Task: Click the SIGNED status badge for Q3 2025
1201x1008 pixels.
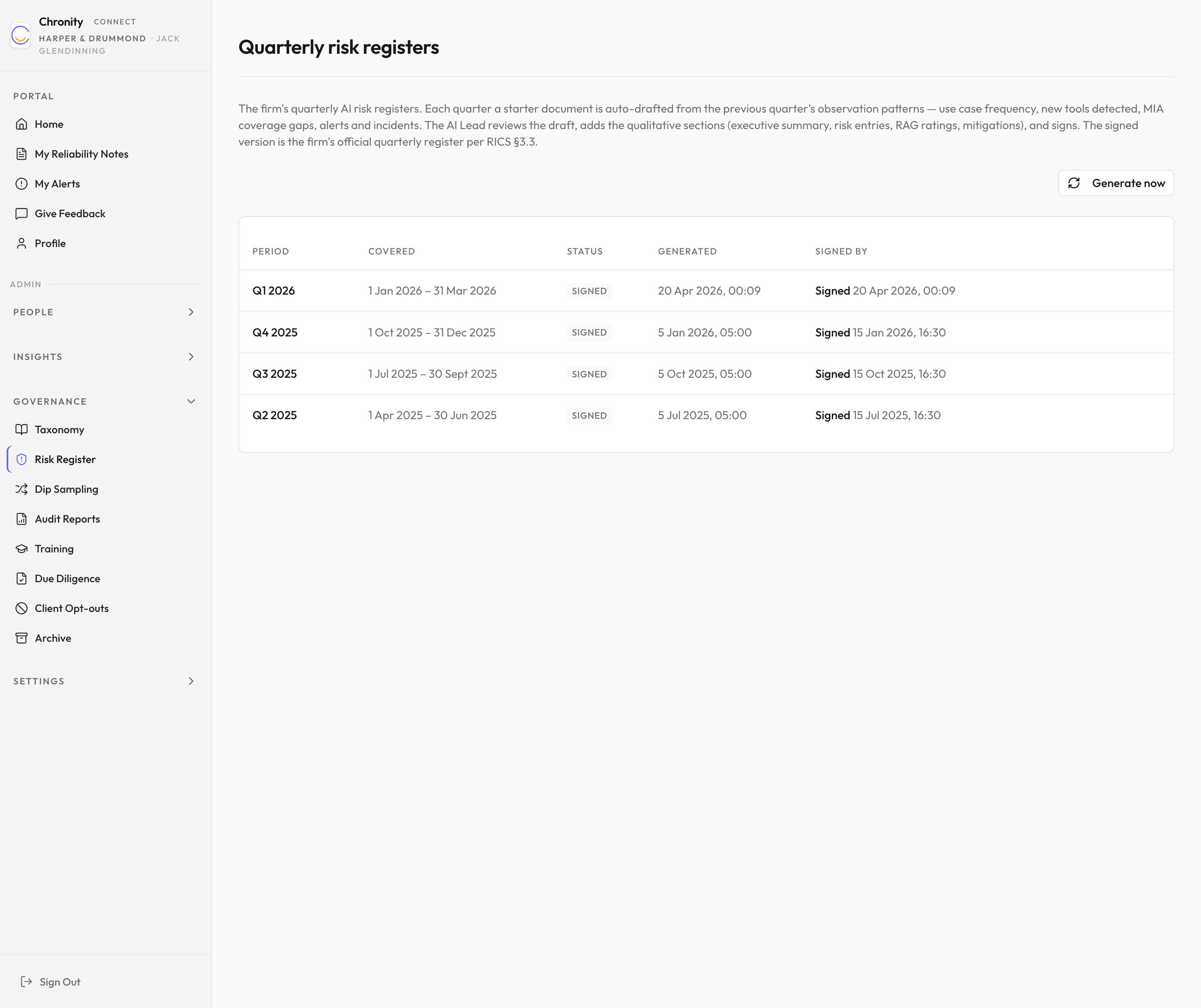Action: (589, 374)
